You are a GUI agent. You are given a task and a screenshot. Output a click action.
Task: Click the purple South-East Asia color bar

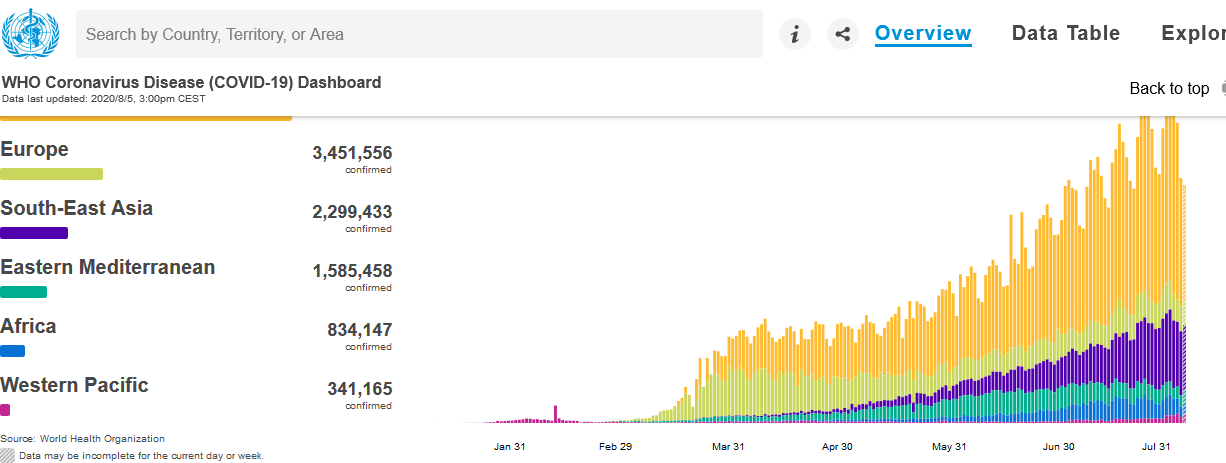pyautogui.click(x=34, y=233)
